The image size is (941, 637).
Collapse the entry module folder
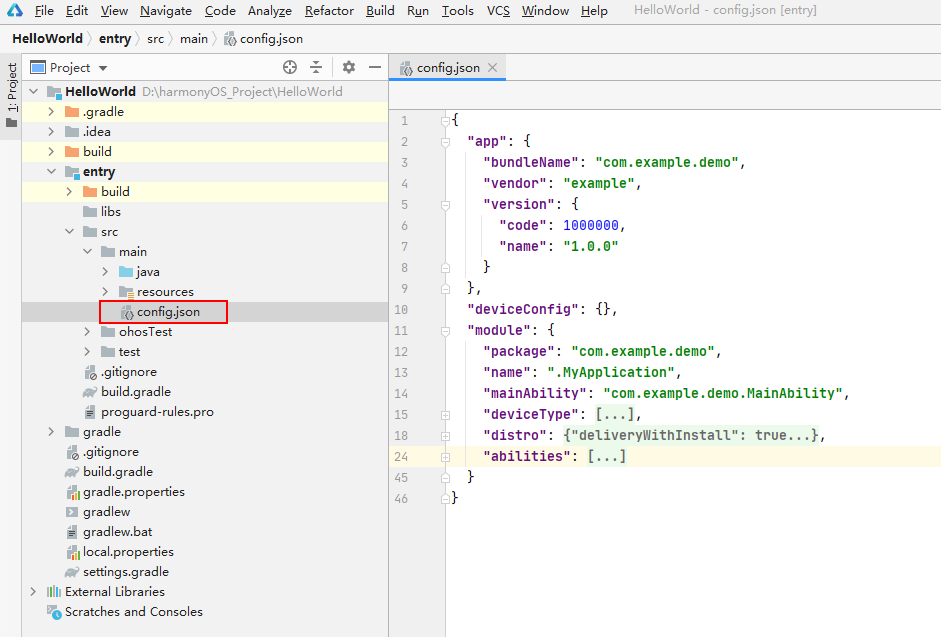pos(51,172)
